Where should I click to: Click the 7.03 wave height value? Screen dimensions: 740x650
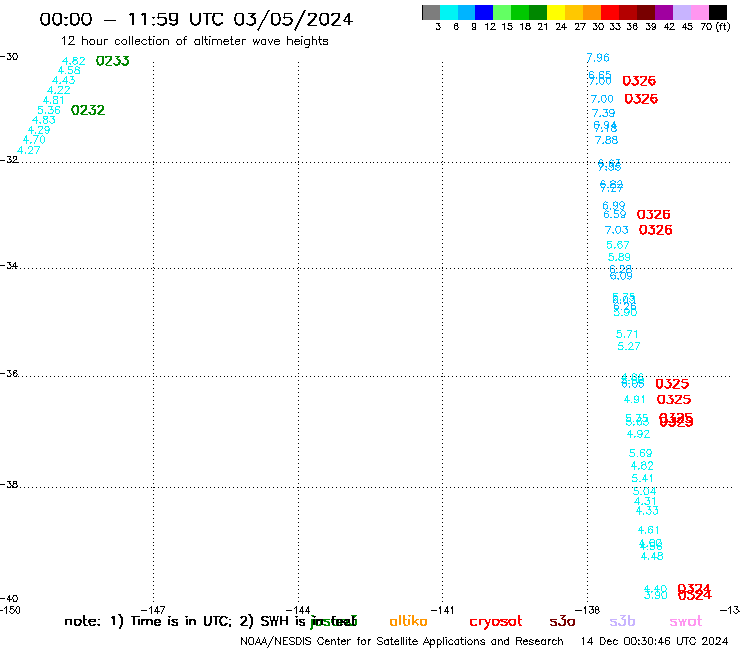[x=617, y=230]
